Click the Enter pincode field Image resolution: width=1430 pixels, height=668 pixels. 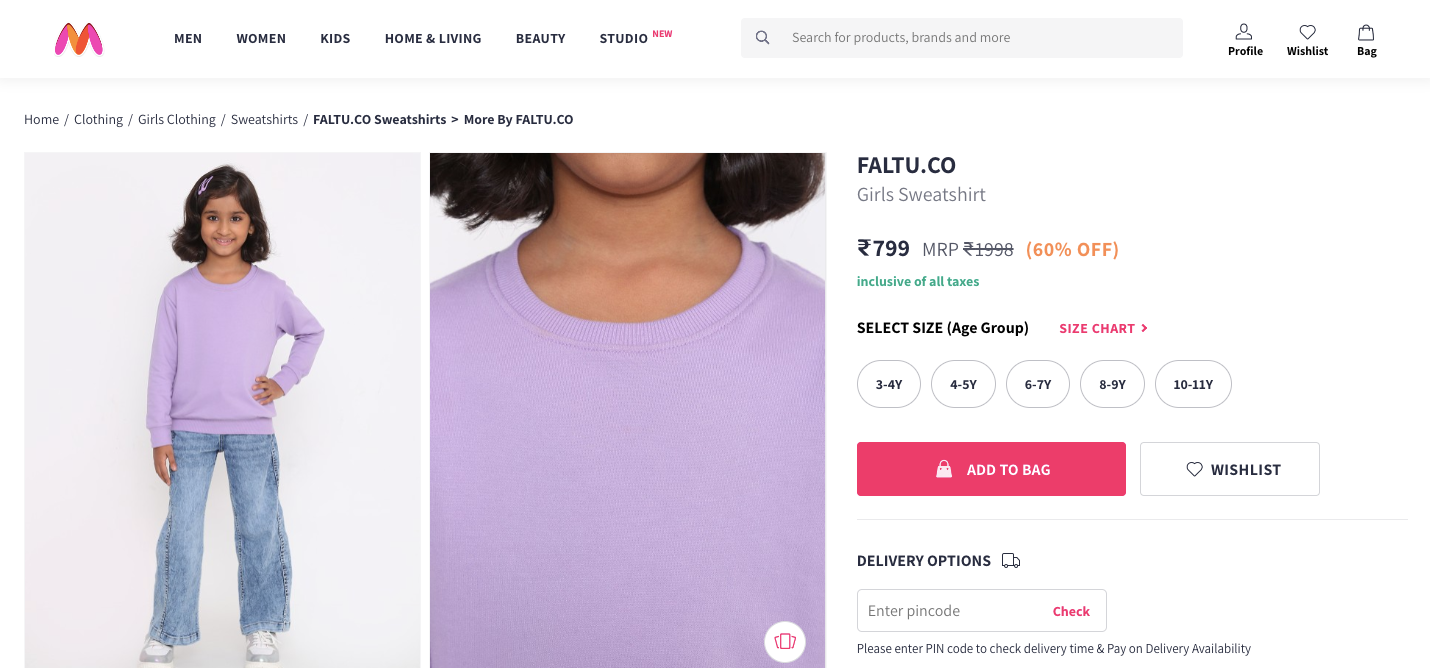(950, 611)
